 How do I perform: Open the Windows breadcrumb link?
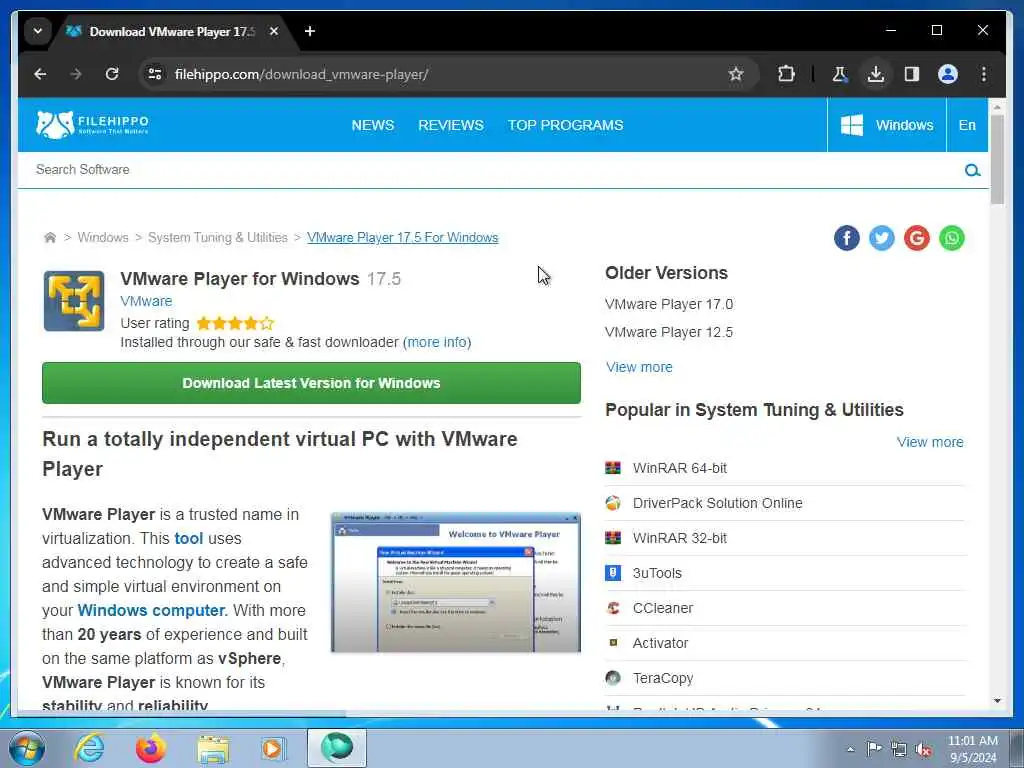coord(103,237)
